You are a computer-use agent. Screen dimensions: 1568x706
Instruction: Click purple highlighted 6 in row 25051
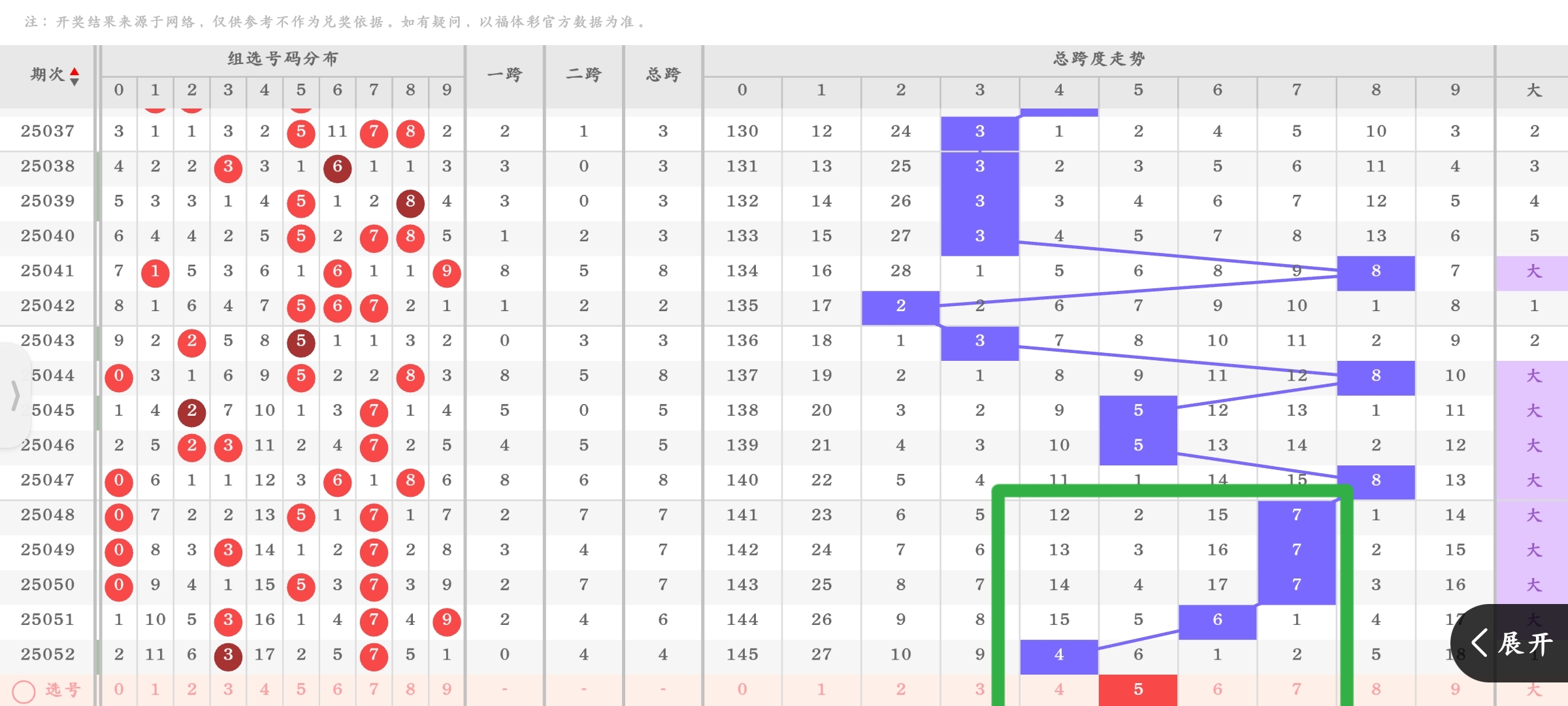[x=1217, y=621]
